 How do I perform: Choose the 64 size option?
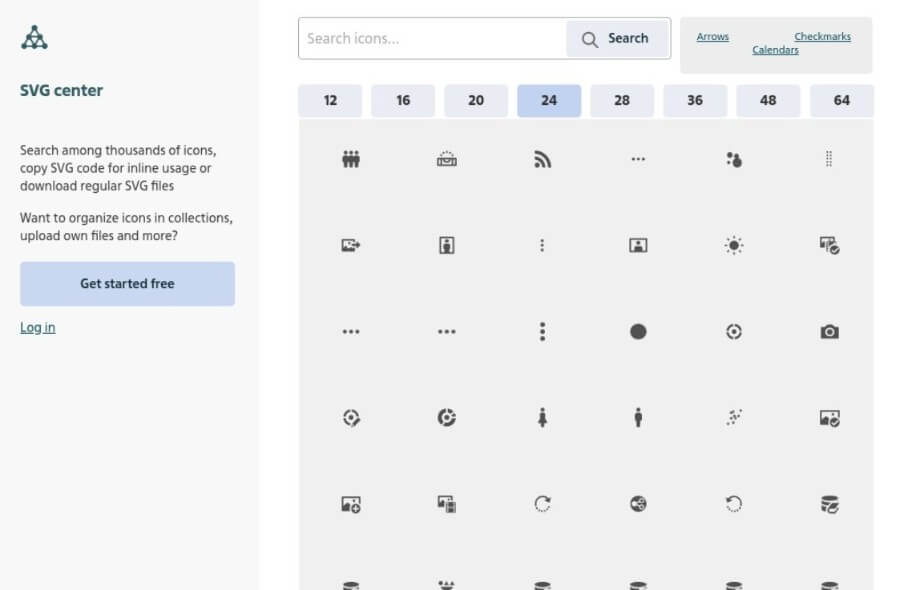[841, 100]
